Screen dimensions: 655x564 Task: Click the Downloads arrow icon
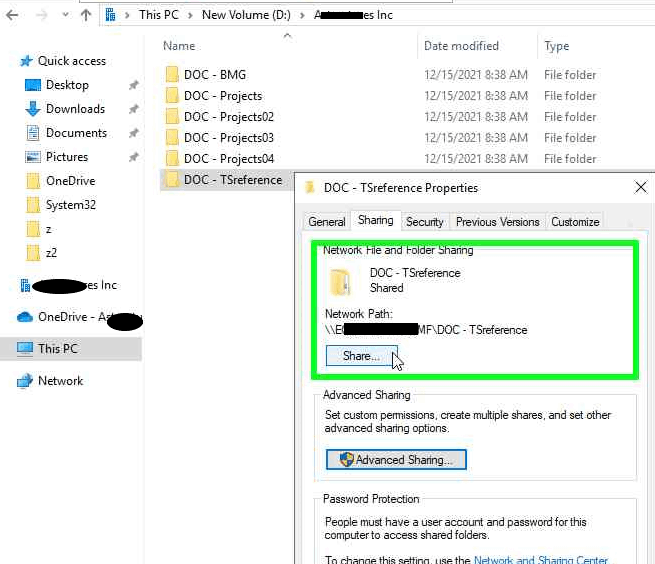pyautogui.click(x=33, y=109)
